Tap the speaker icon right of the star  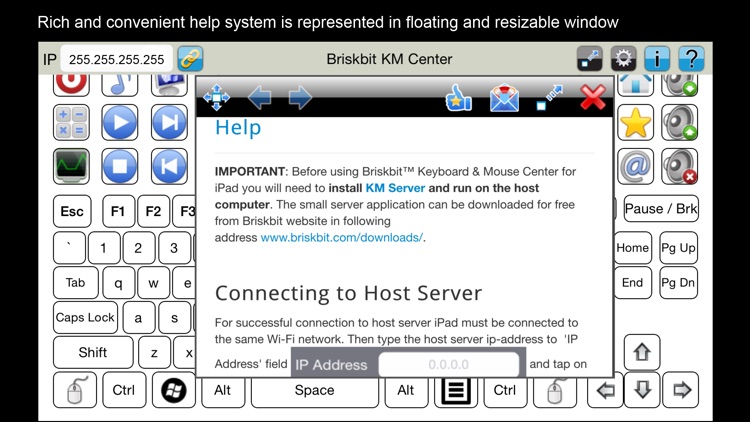pyautogui.click(x=679, y=122)
